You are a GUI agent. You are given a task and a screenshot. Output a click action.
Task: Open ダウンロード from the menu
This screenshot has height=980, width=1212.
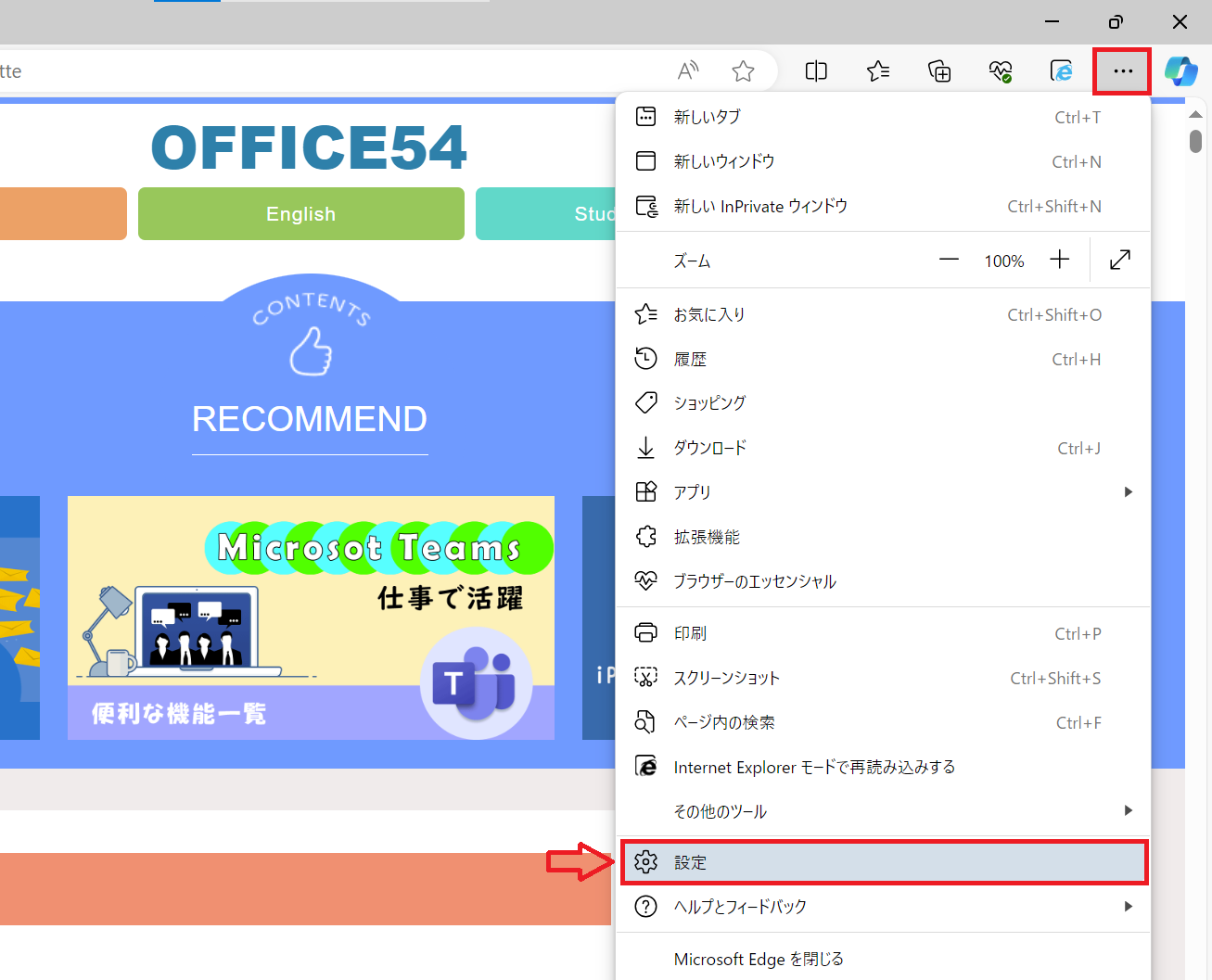coord(883,448)
